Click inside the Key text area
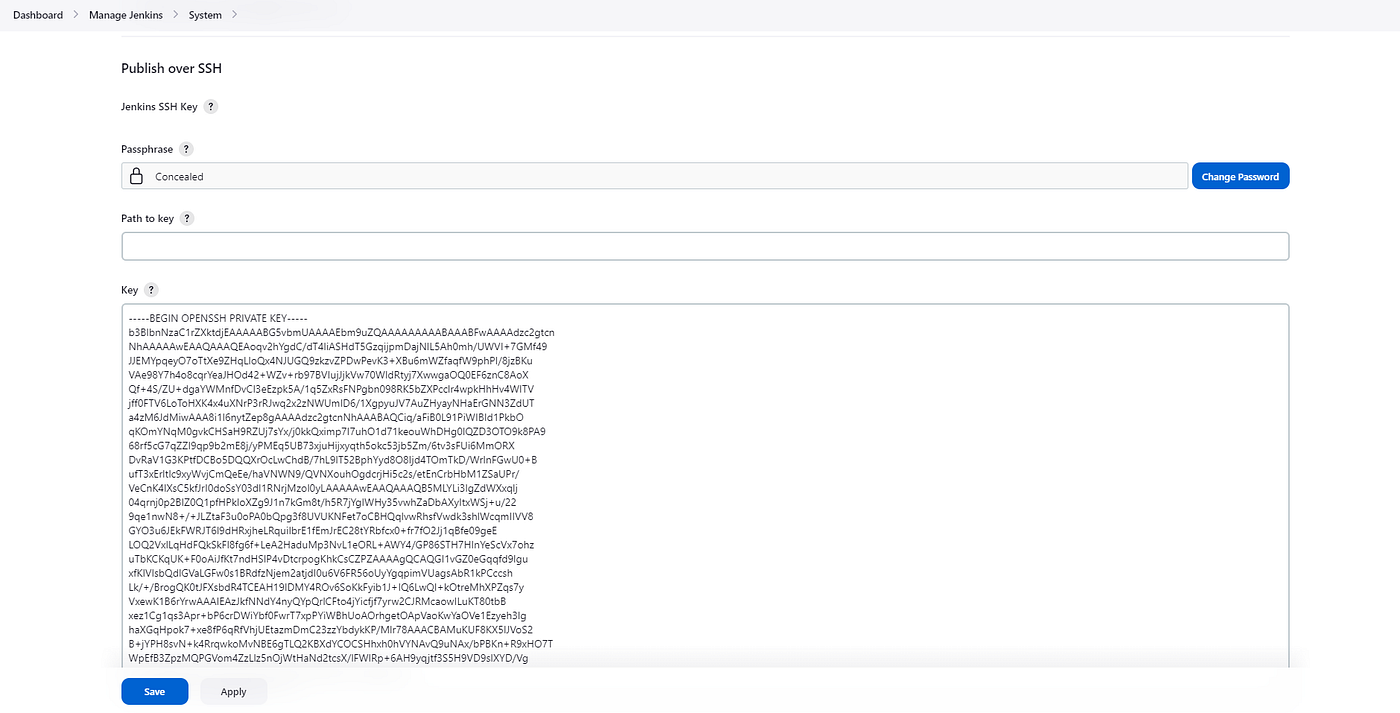 click(x=705, y=487)
